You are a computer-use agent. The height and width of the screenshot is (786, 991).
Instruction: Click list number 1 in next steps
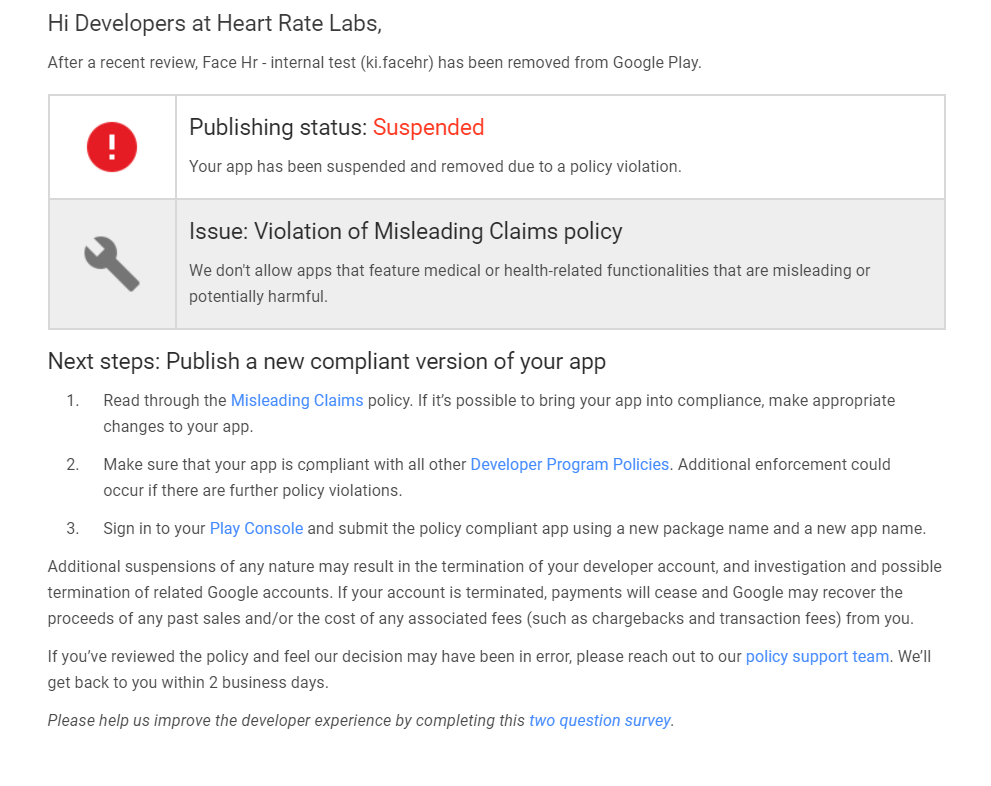(x=72, y=400)
